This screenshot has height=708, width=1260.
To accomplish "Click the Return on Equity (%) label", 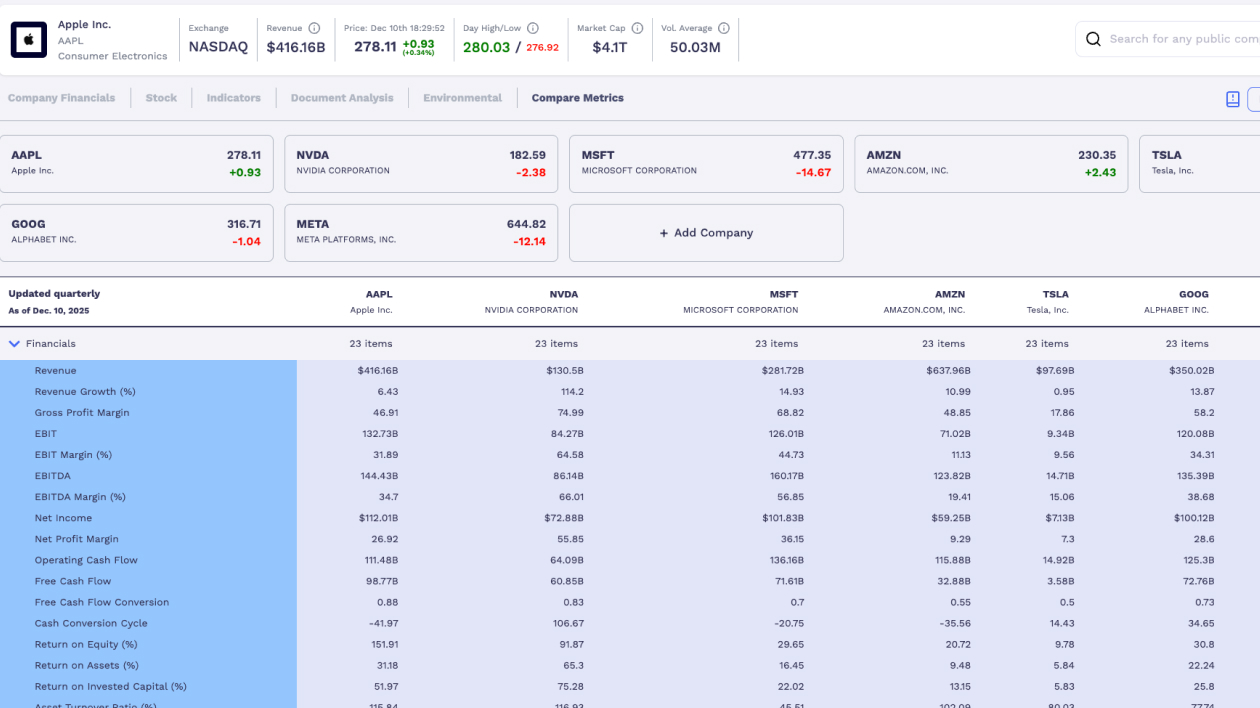I will pos(86,644).
